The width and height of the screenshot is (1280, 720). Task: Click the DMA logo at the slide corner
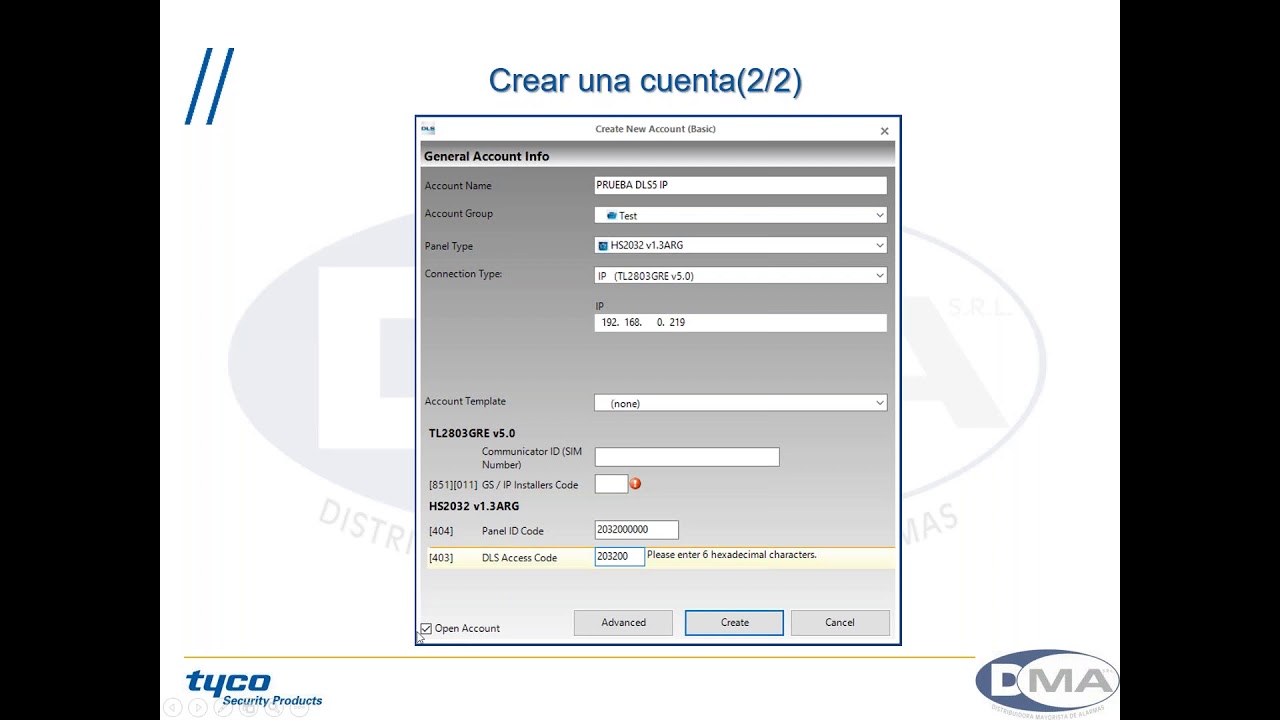coord(1047,684)
